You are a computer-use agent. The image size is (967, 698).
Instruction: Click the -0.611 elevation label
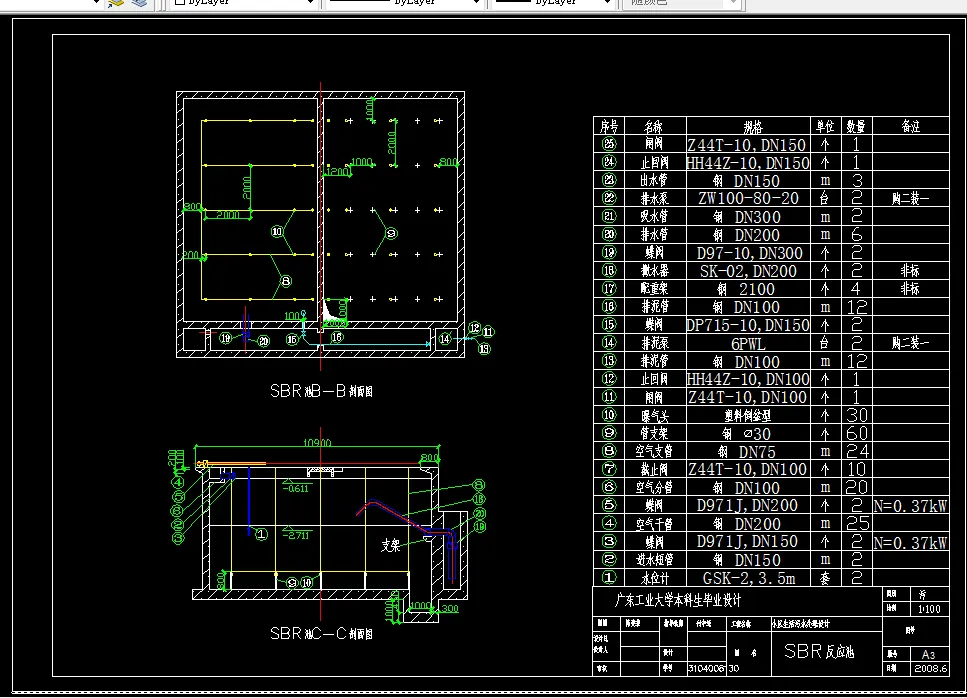295,488
